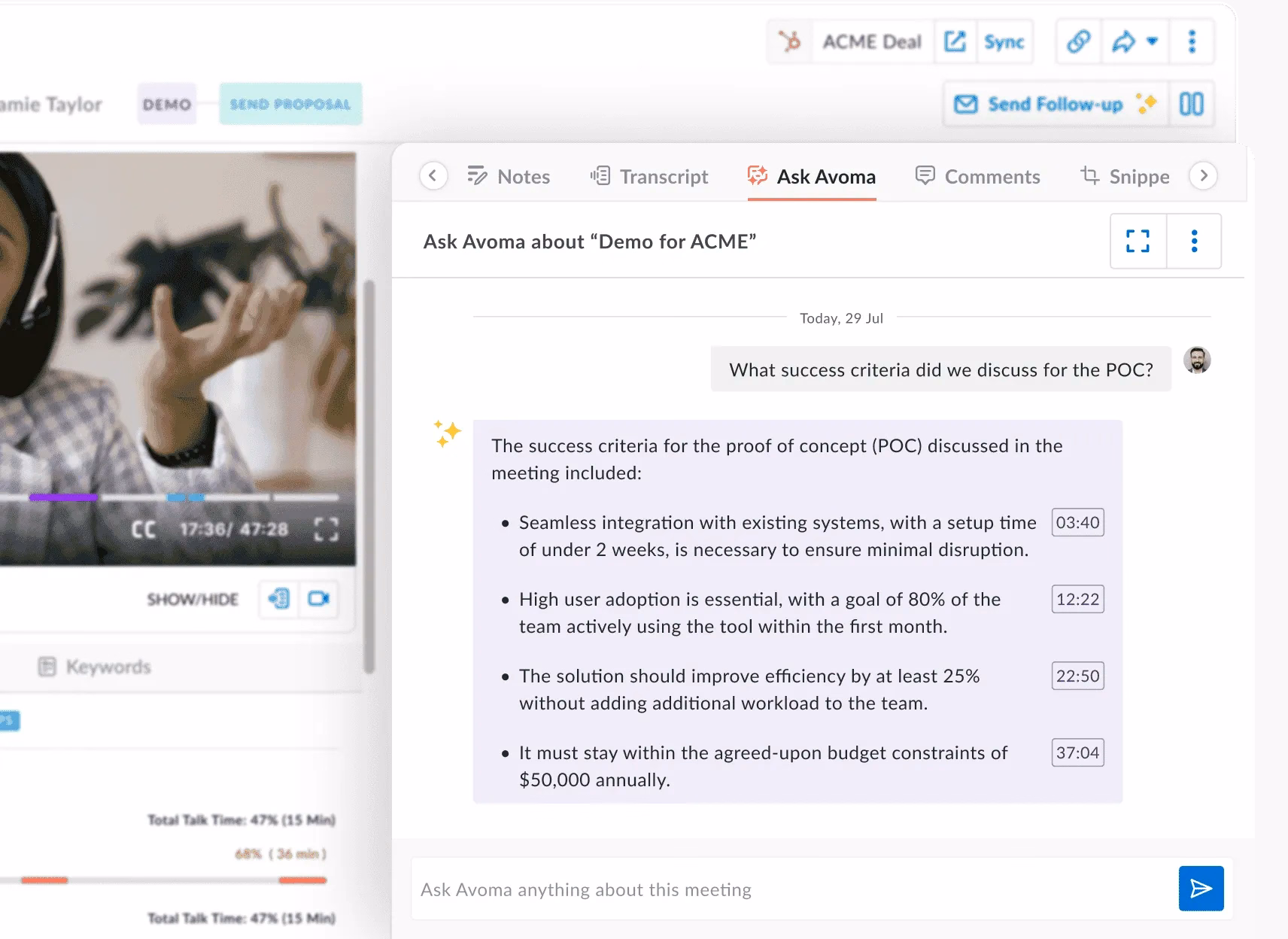Click the Send Follow-up button
The height and width of the screenshot is (939, 1288).
(x=1054, y=104)
